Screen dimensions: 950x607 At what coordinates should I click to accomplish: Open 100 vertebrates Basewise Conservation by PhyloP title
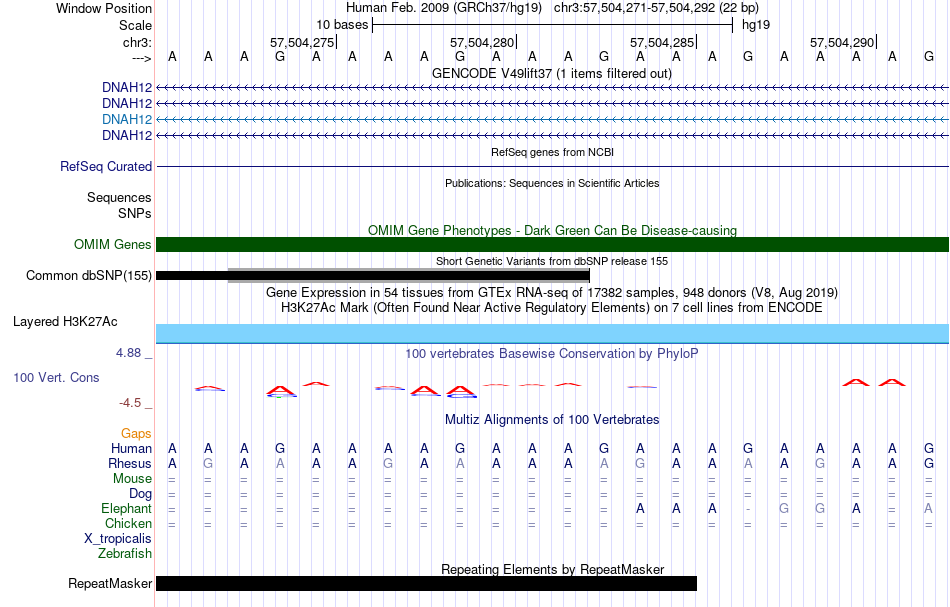552,353
